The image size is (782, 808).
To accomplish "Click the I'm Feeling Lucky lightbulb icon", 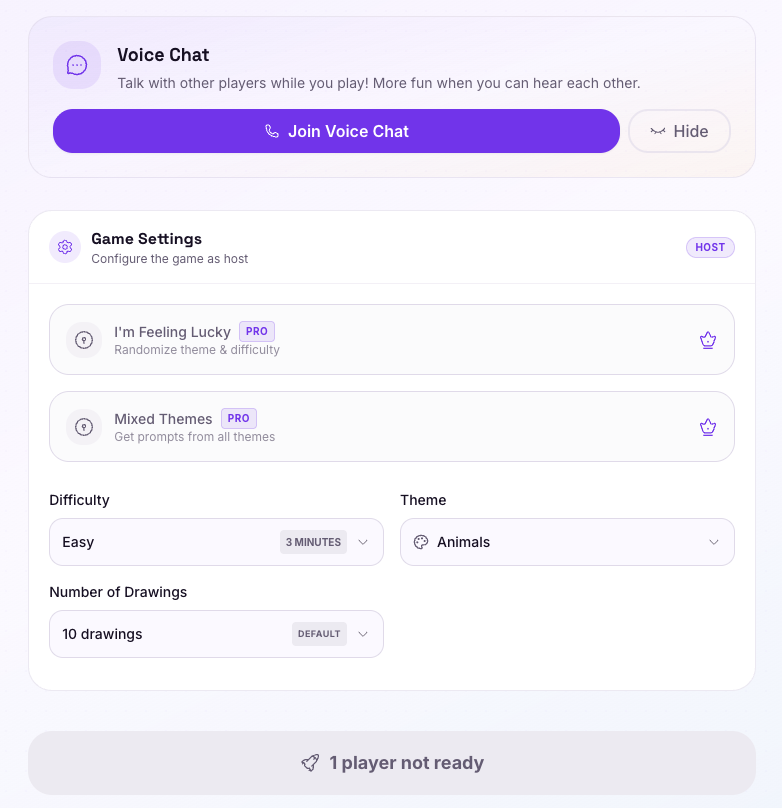I will pos(84,340).
